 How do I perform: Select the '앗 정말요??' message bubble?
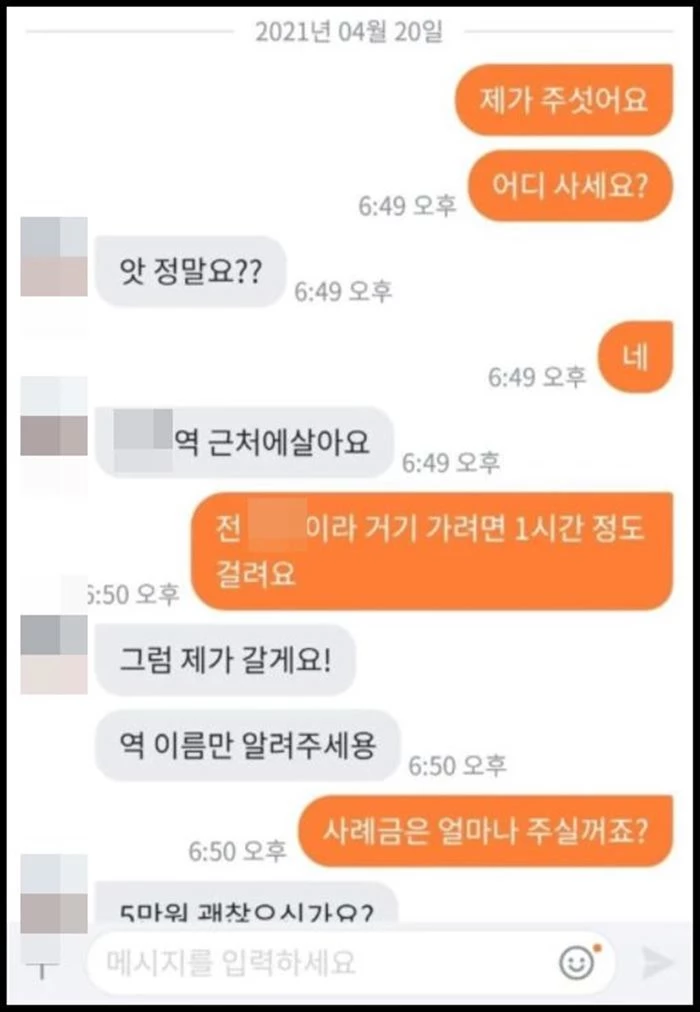(x=190, y=272)
